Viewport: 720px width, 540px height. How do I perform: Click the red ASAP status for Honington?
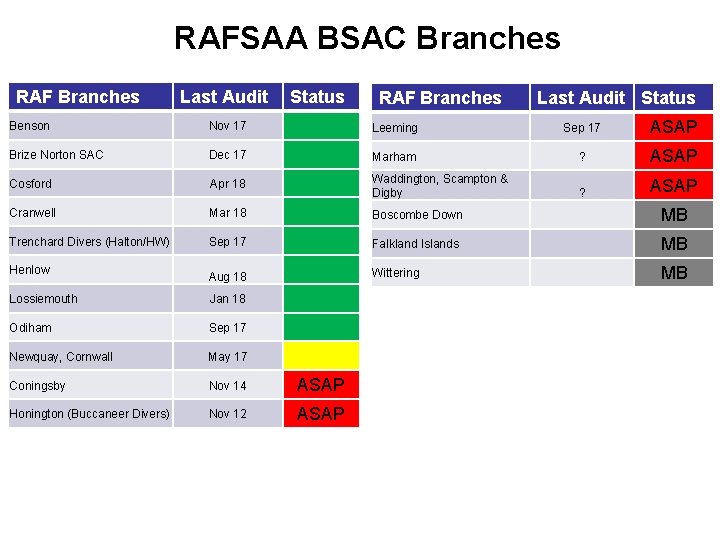321,414
